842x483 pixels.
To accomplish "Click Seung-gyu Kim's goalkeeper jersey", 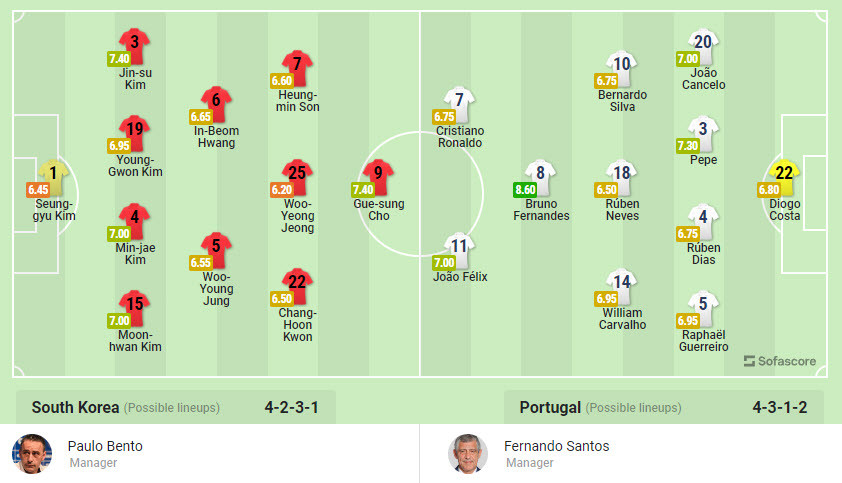I will pos(53,176).
